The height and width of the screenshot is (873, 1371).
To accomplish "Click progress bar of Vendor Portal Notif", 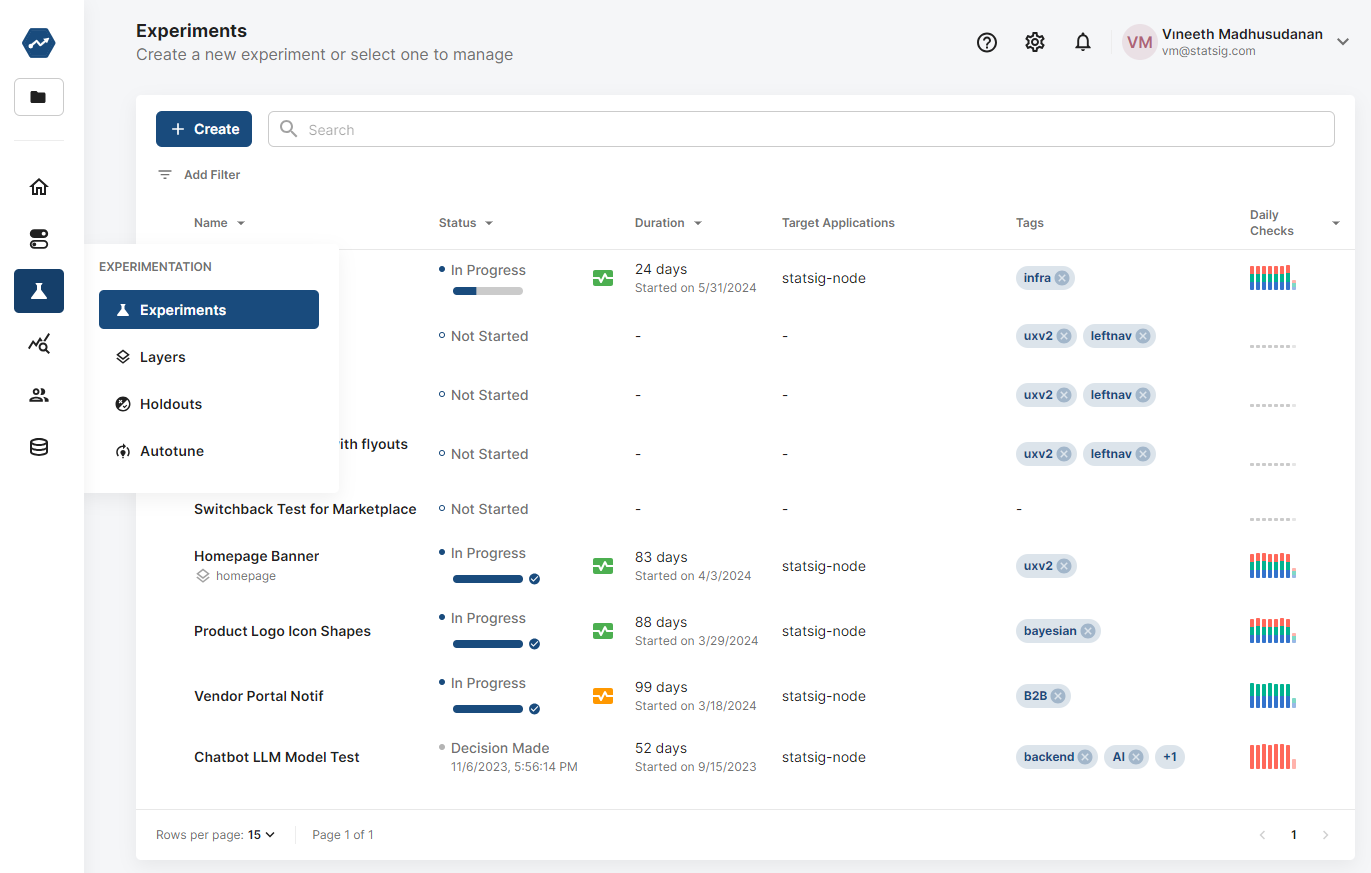I will coord(488,709).
